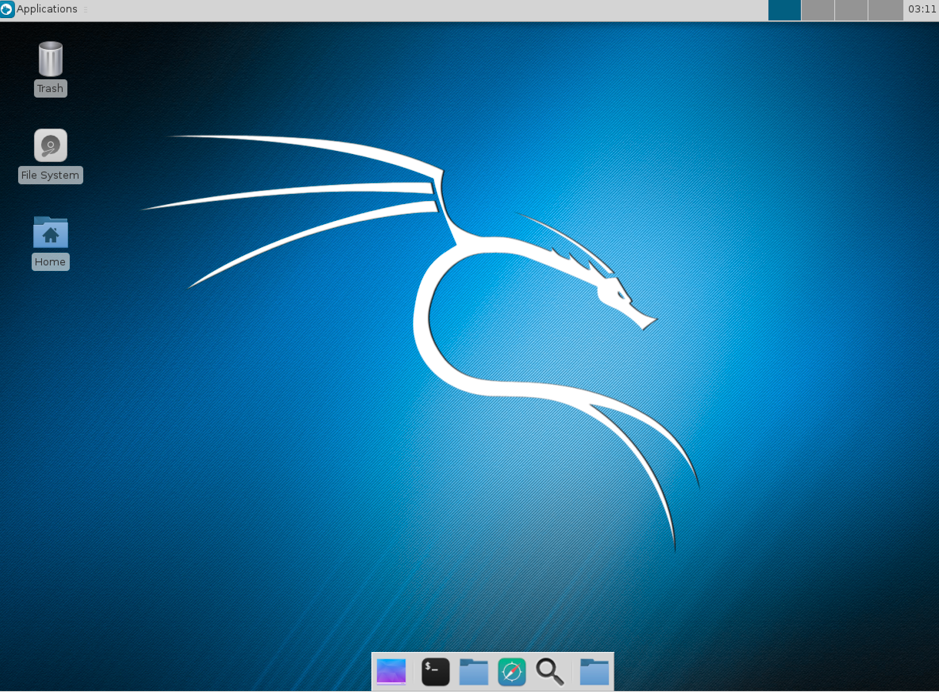The image size is (939, 692).
Task: Open the Applications menu
Action: (40, 9)
